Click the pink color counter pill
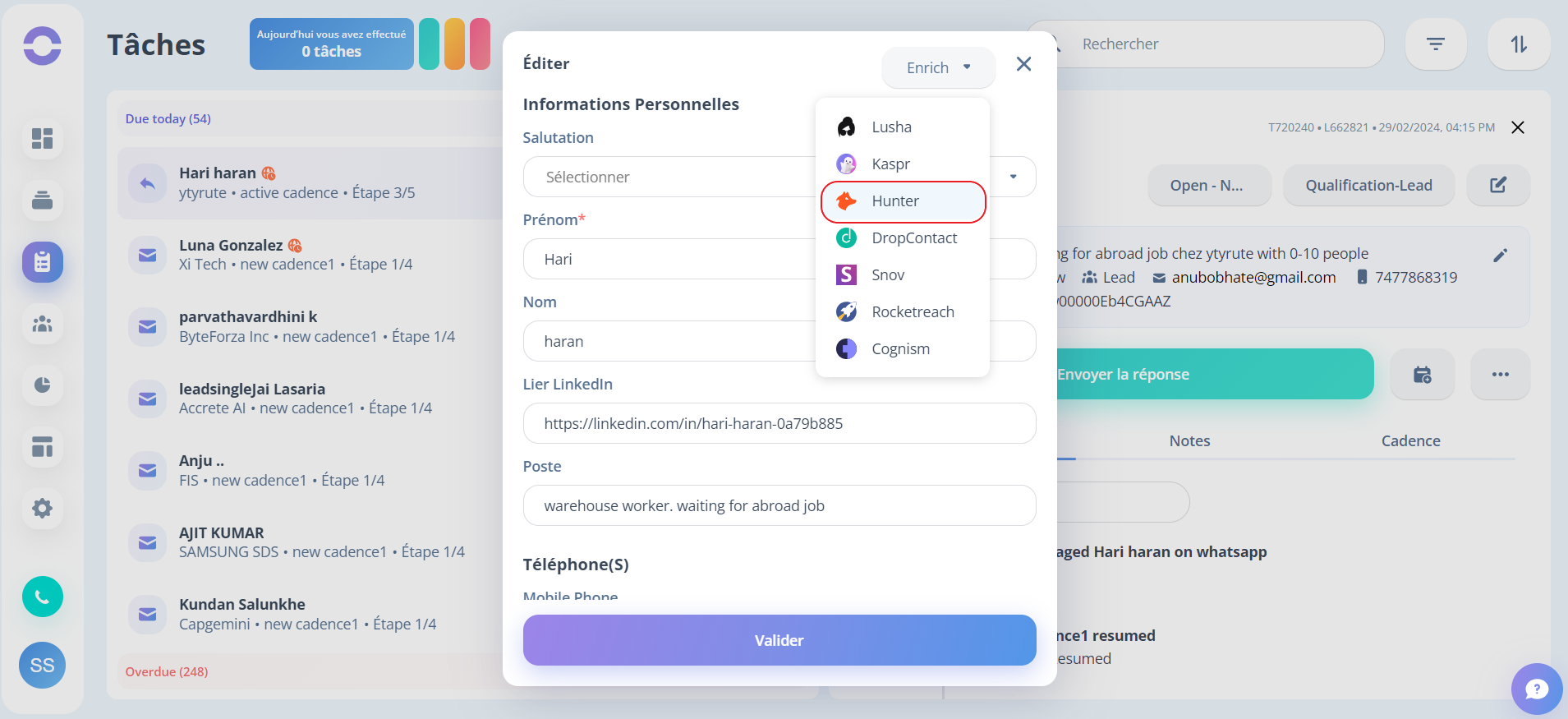Screen dimensions: 1568x719 pyautogui.click(x=480, y=44)
